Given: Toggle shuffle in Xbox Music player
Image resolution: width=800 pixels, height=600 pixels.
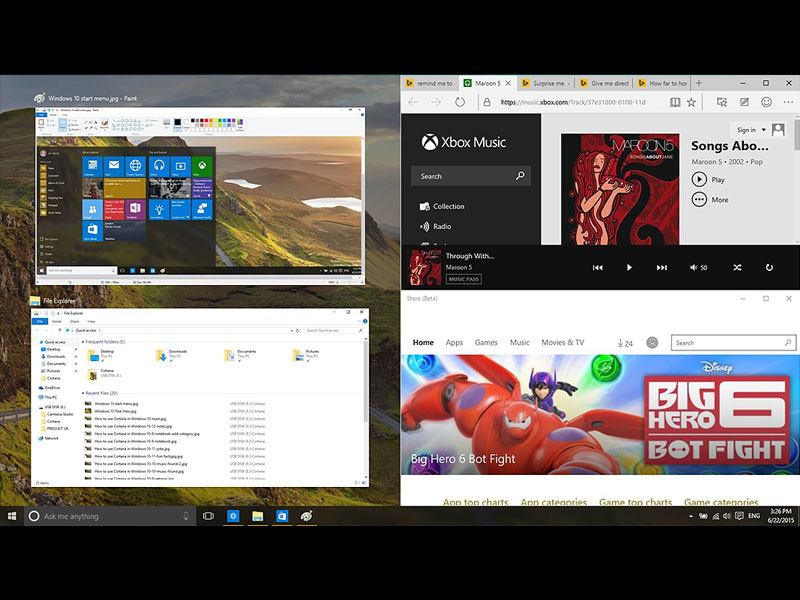Looking at the screenshot, I should (737, 267).
